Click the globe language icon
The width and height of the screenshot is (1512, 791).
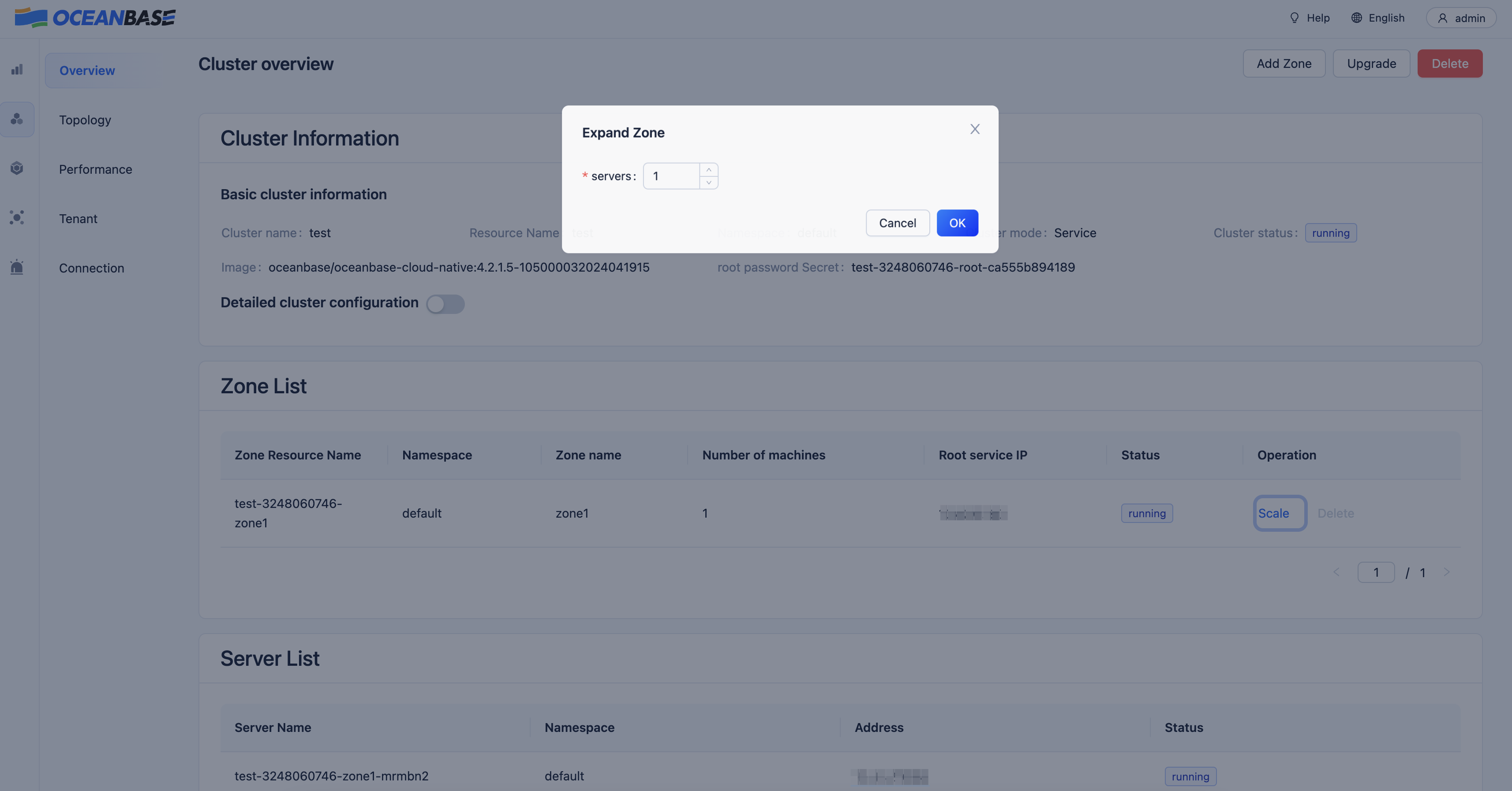pos(1356,18)
